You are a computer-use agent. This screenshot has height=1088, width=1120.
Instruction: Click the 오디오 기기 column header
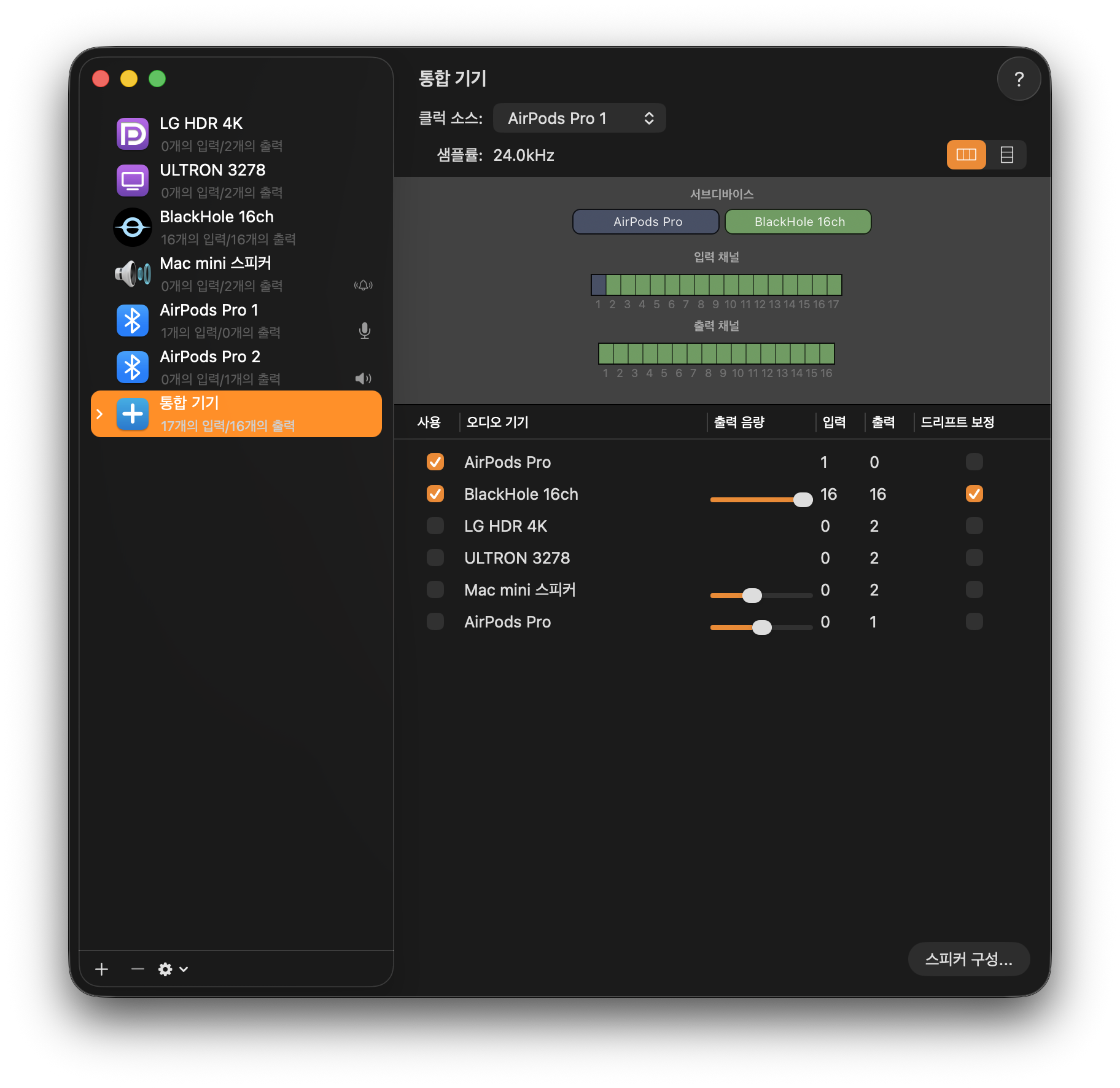(497, 422)
